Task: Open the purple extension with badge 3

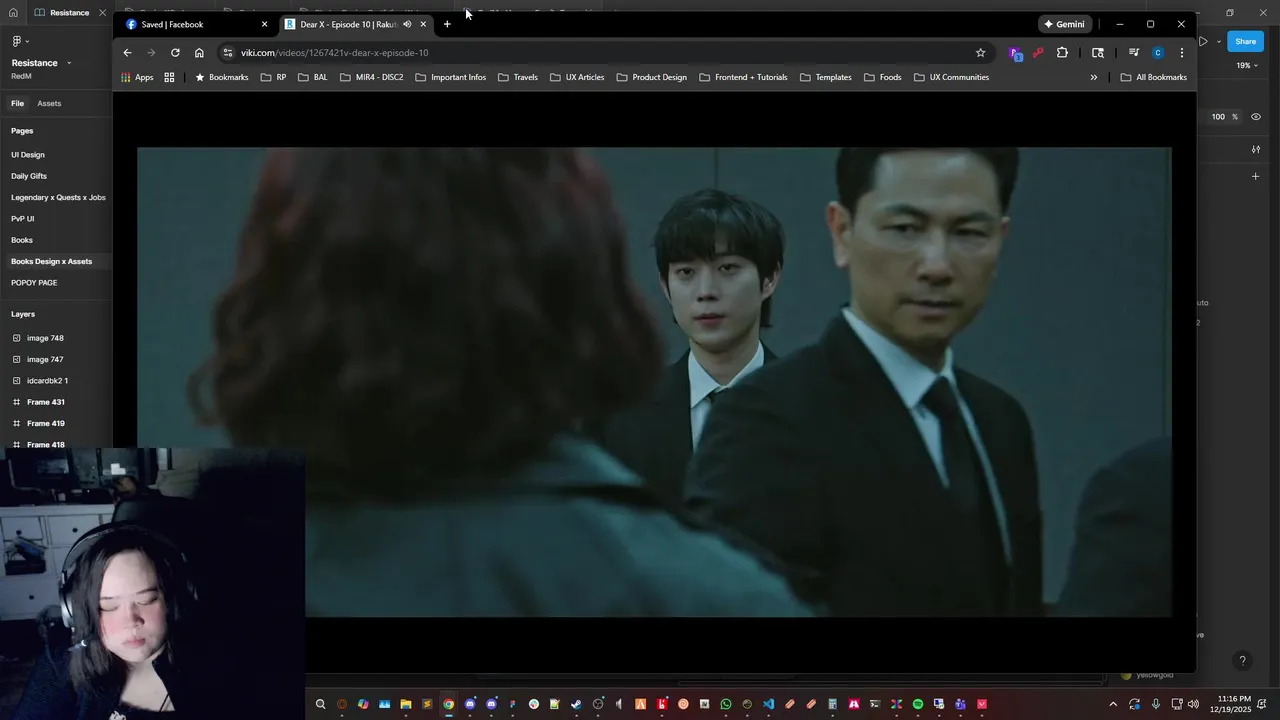Action: point(1015,53)
